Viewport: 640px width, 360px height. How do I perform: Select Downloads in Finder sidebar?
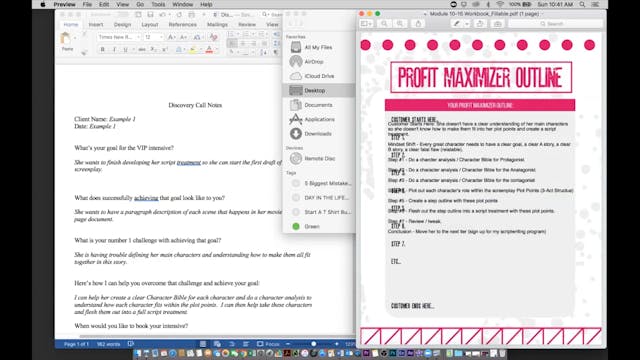coord(318,133)
